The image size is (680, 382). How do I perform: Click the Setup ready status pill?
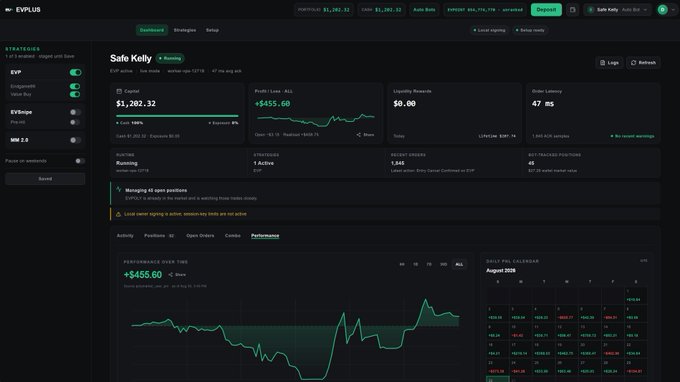(x=530, y=30)
